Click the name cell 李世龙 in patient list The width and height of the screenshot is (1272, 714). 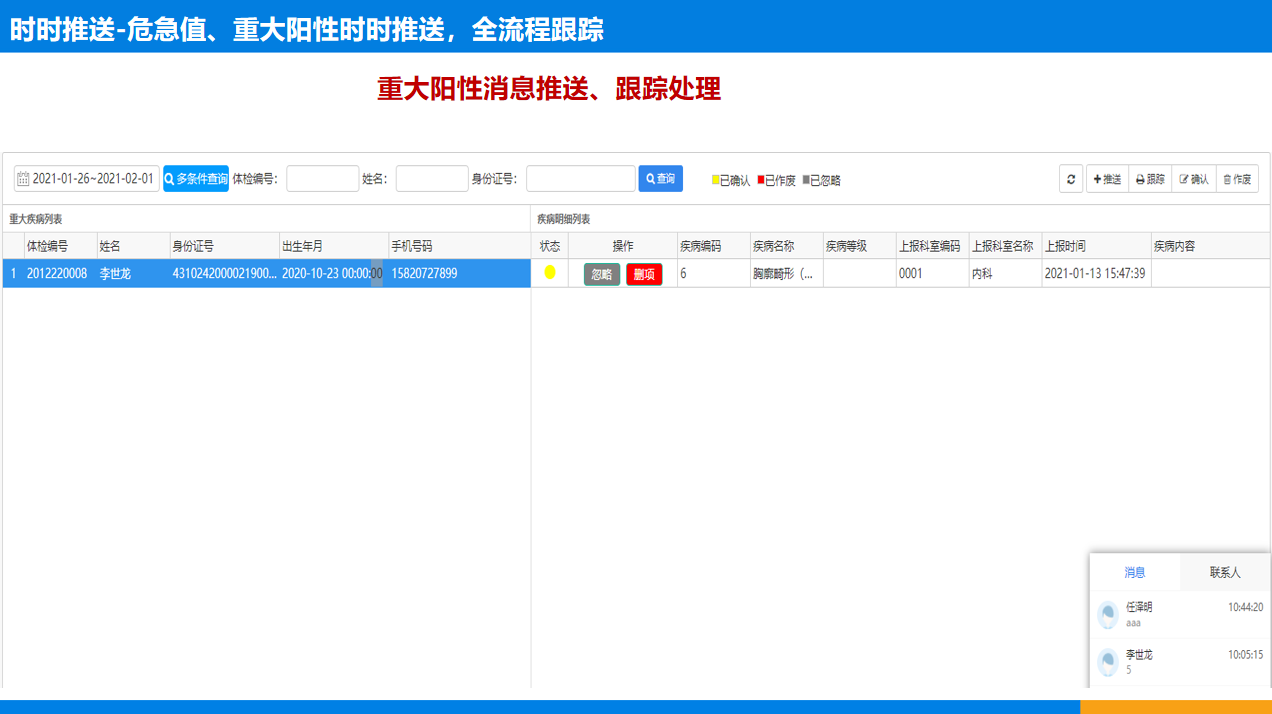[x=133, y=273]
